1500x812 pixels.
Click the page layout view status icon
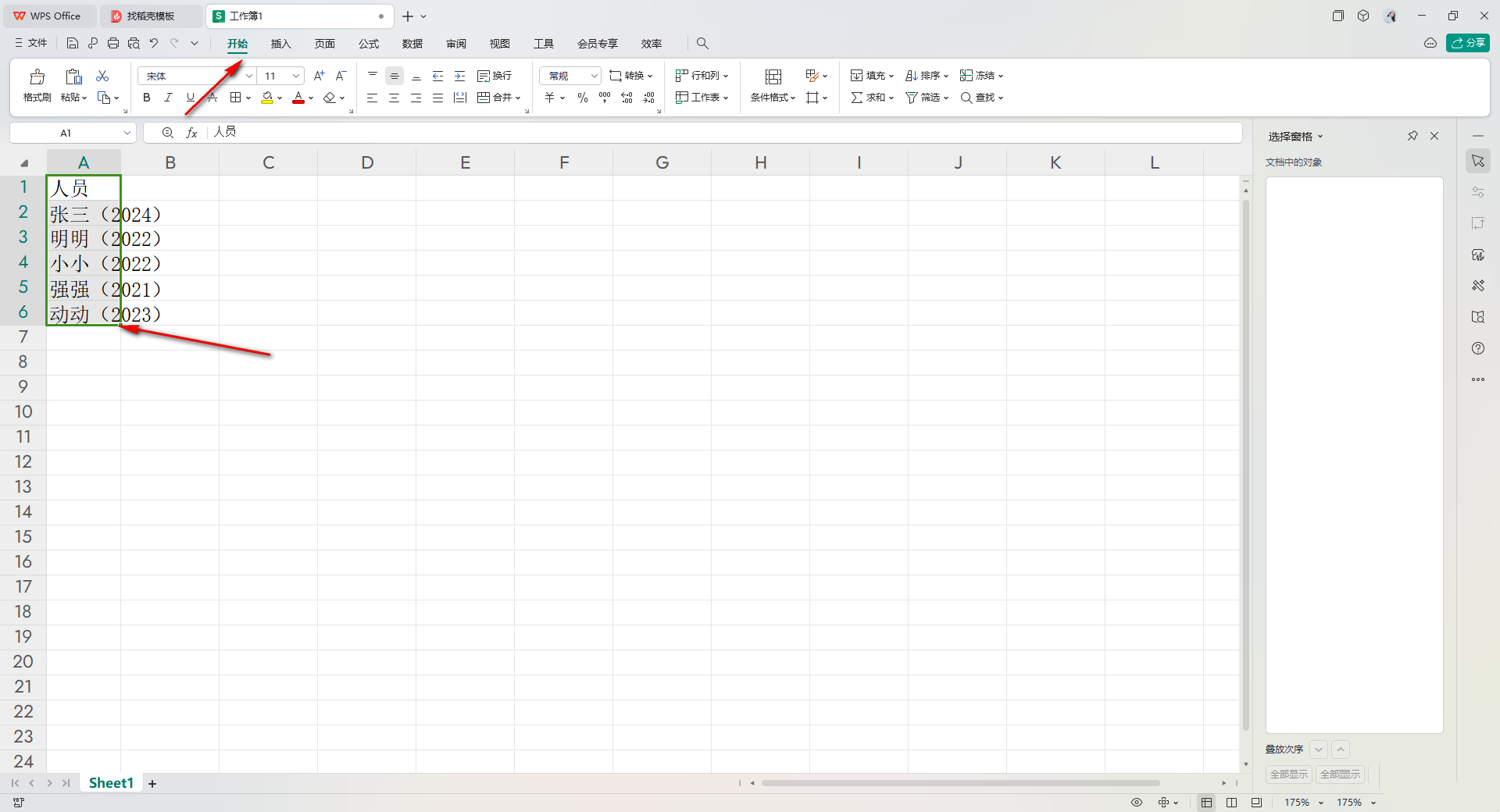(x=1232, y=803)
